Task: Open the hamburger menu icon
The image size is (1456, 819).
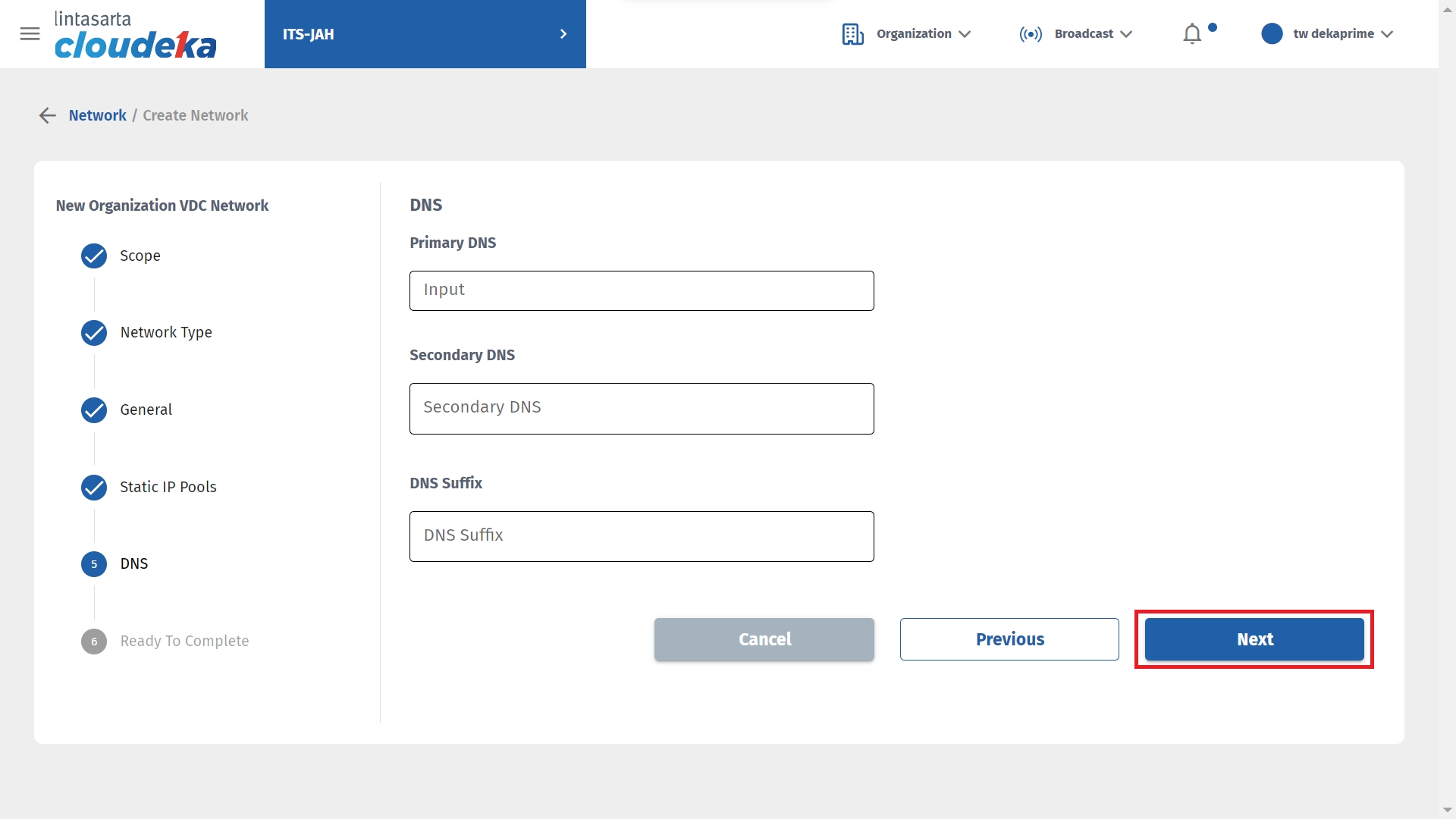Action: 30,34
